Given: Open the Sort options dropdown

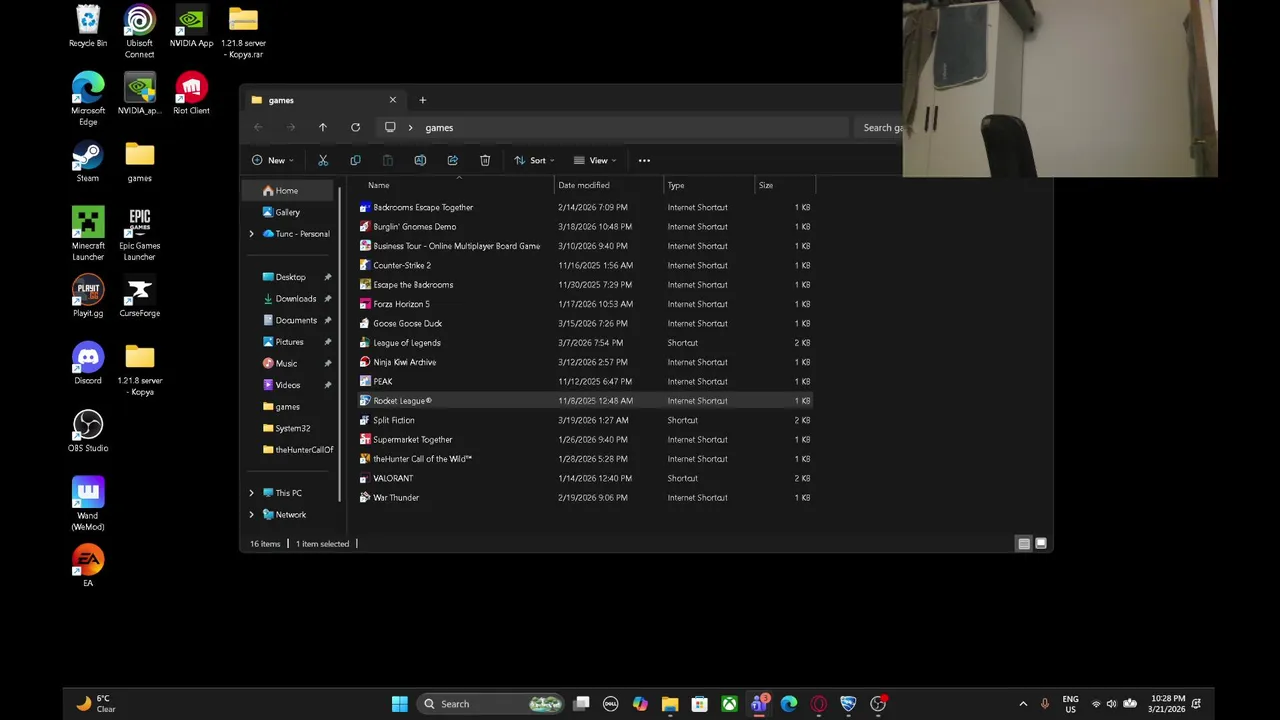Looking at the screenshot, I should coord(535,160).
